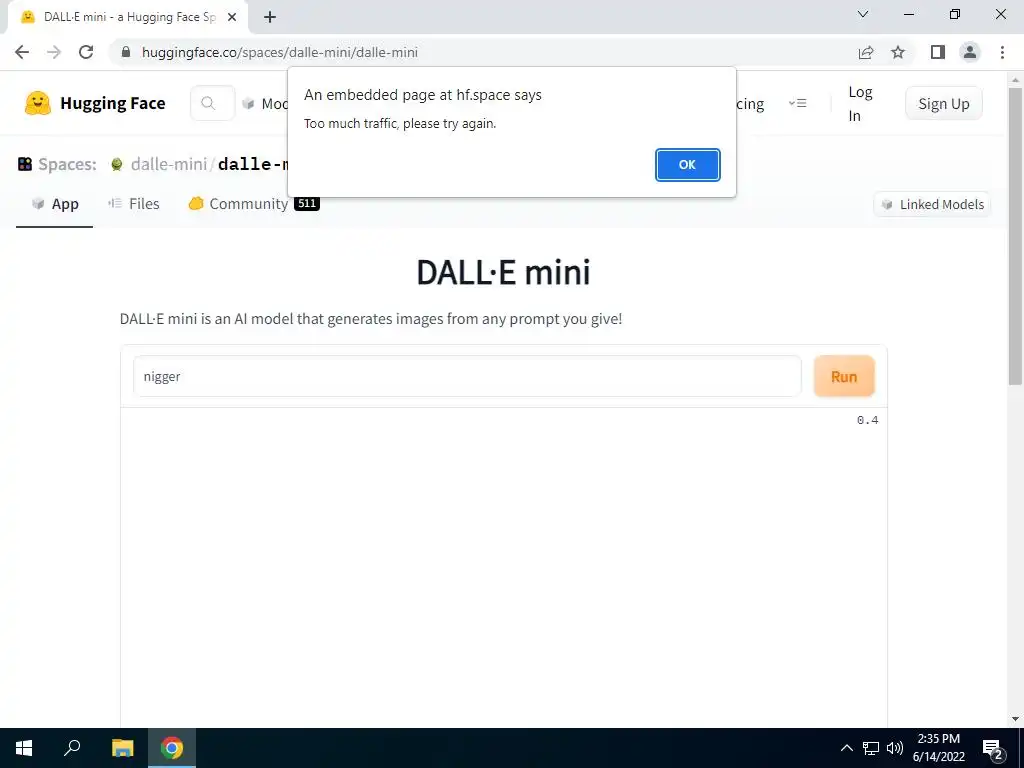Open Windows taskbar search
The image size is (1024, 768).
[x=72, y=748]
